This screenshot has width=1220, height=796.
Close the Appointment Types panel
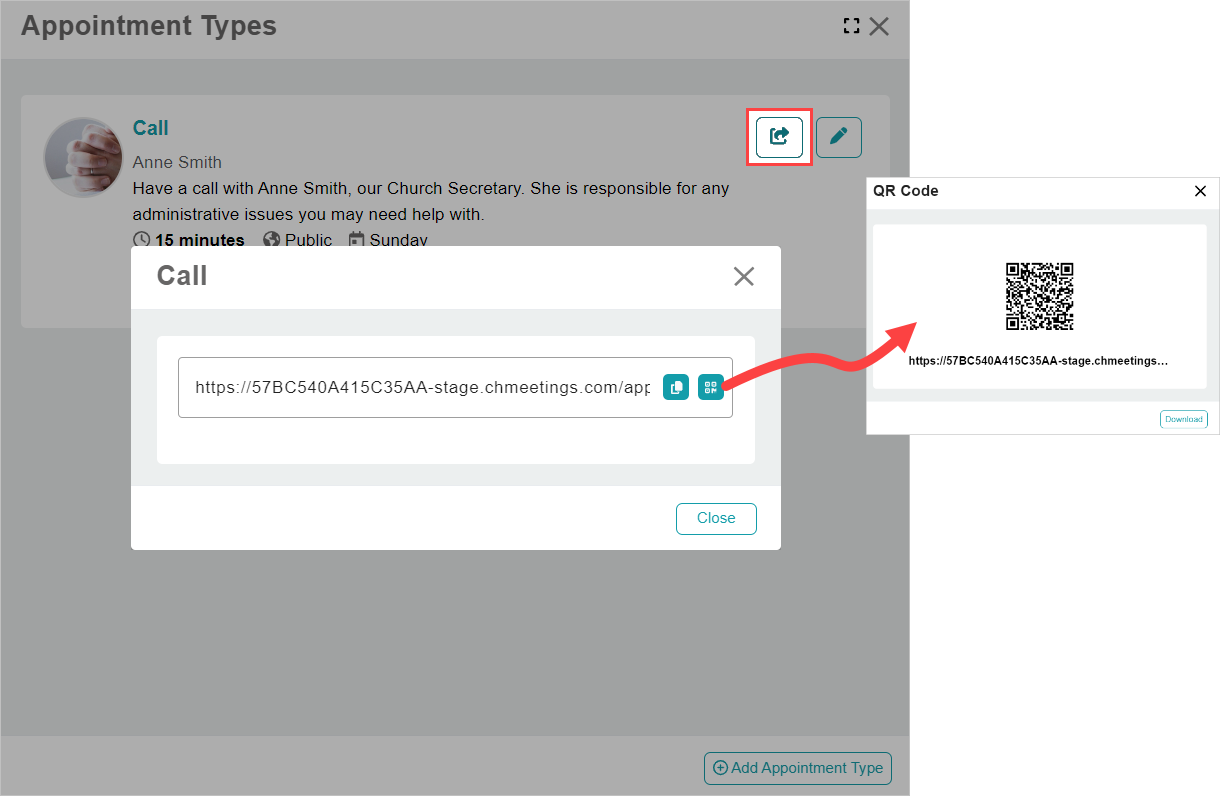[x=879, y=26]
